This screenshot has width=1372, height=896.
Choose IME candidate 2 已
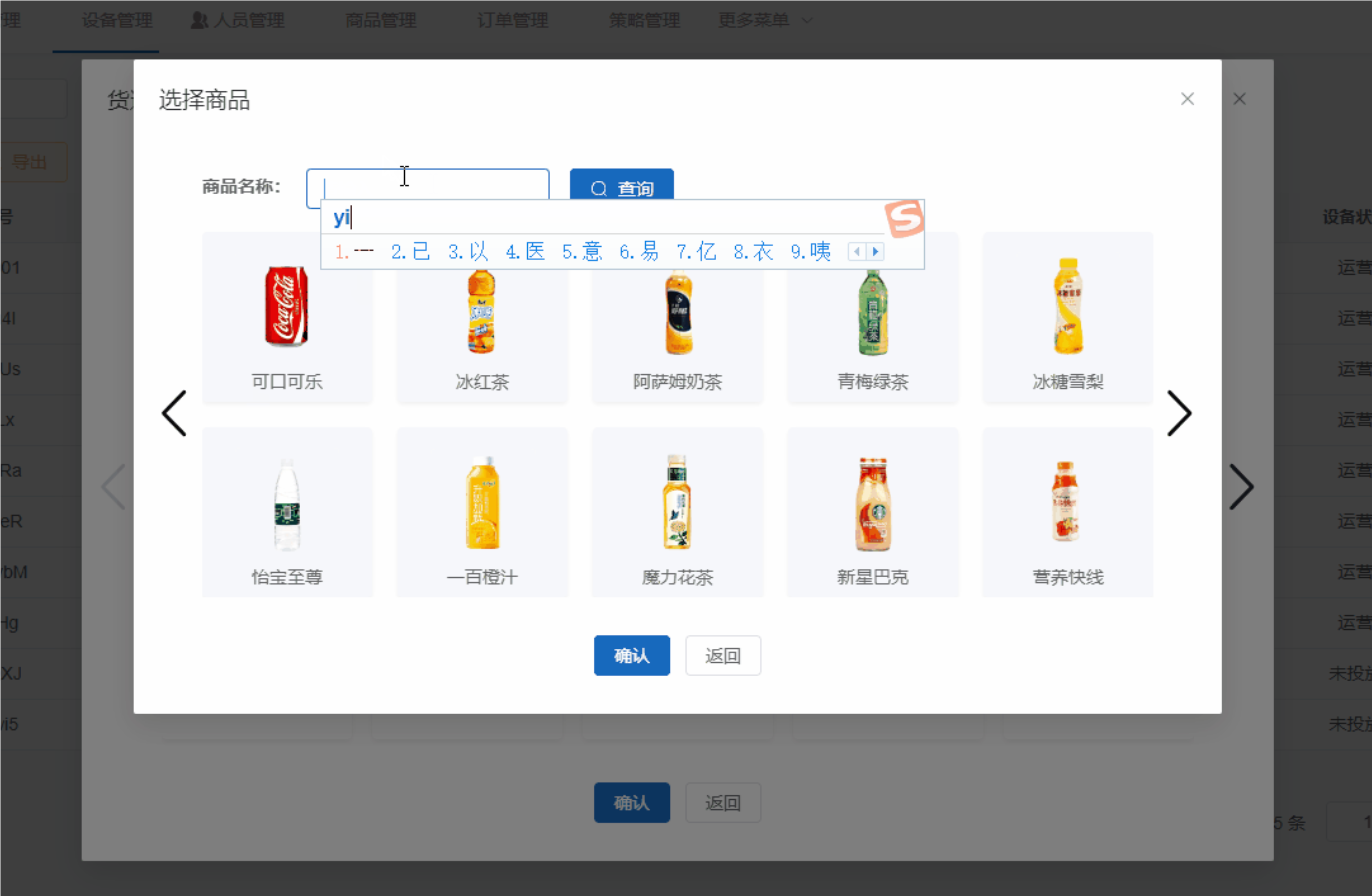click(x=411, y=252)
